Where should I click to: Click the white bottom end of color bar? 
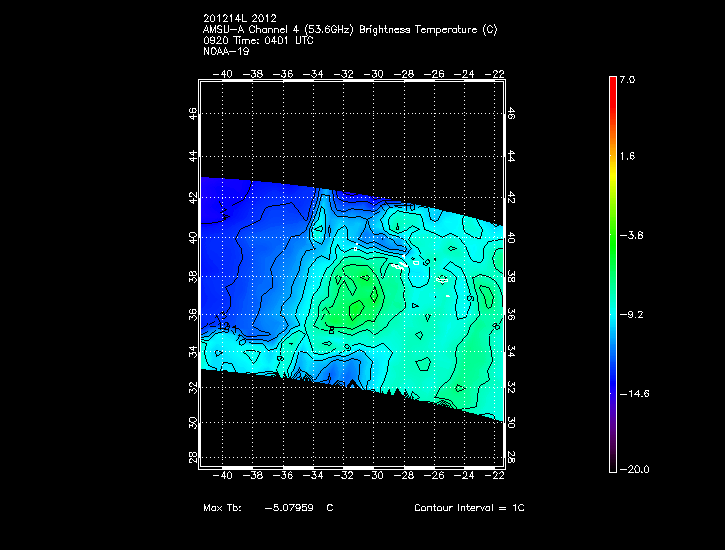click(x=613, y=464)
